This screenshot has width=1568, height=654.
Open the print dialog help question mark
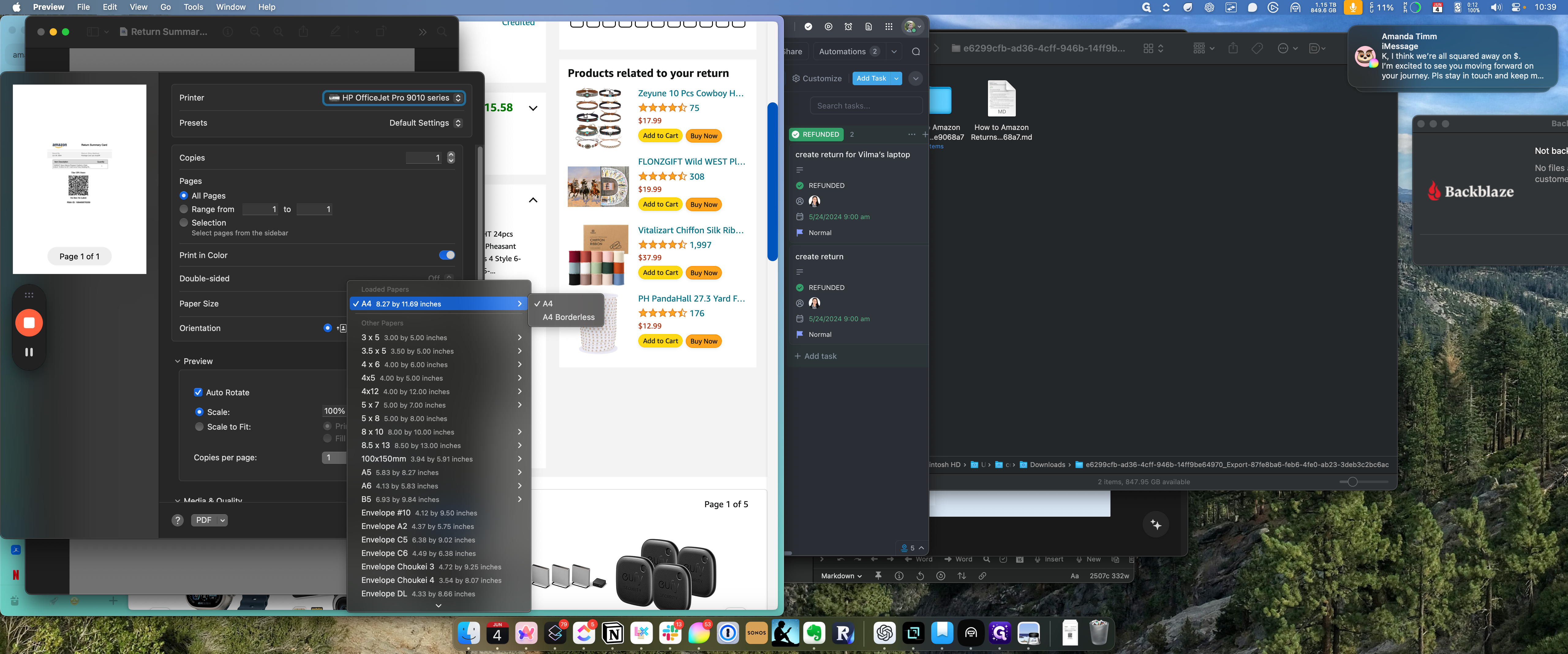177,520
